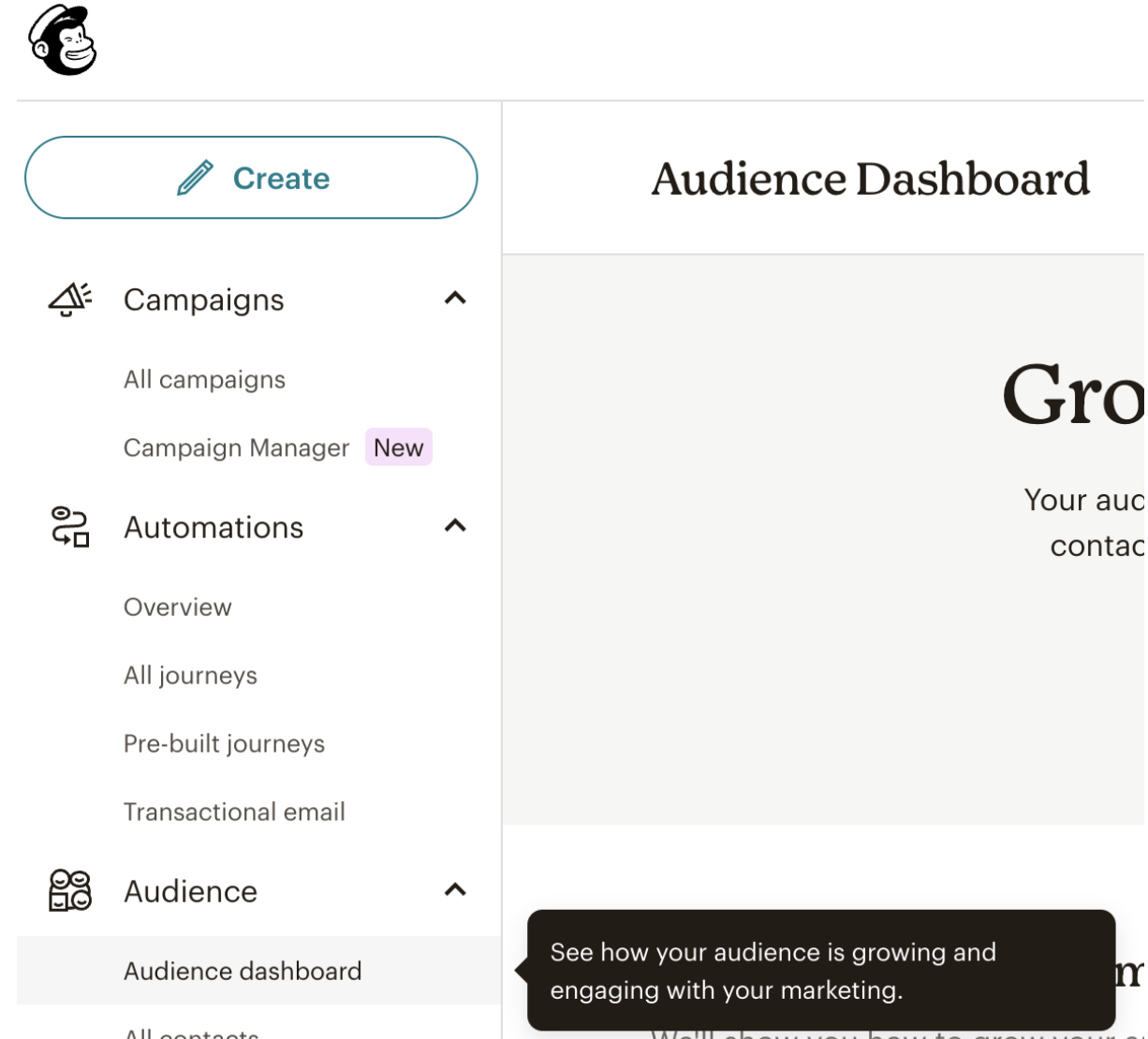Dismiss the audience growth tooltip
Screen dimensions: 1148x1039
pos(820,971)
